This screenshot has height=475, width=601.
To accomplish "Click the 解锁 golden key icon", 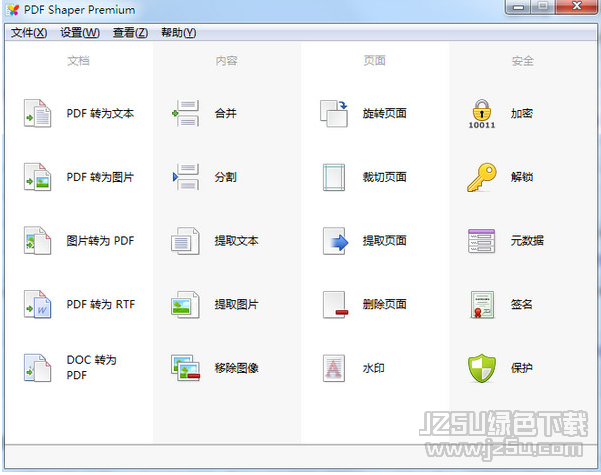I will coord(482,177).
